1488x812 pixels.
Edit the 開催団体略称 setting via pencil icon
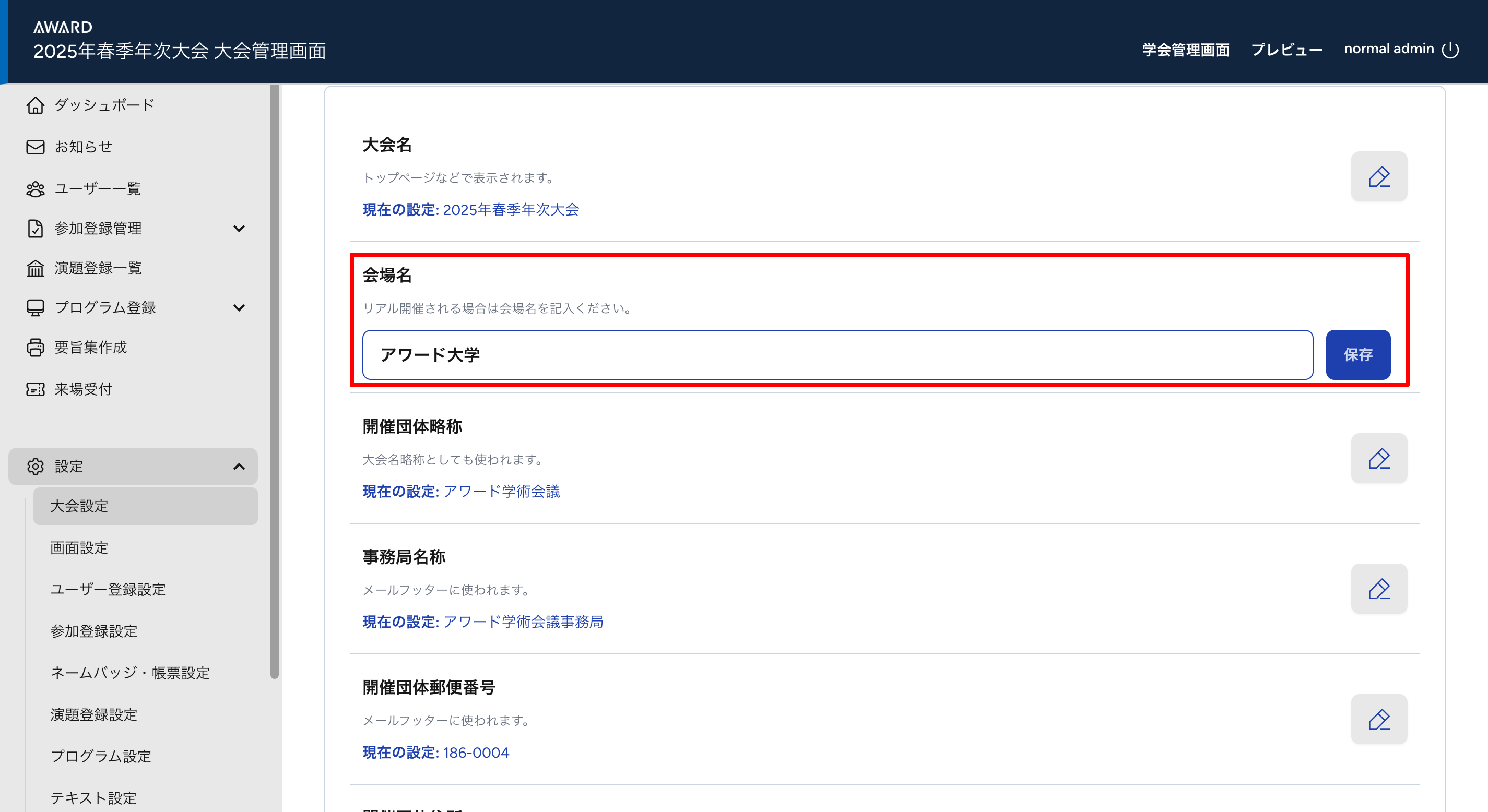point(1378,458)
